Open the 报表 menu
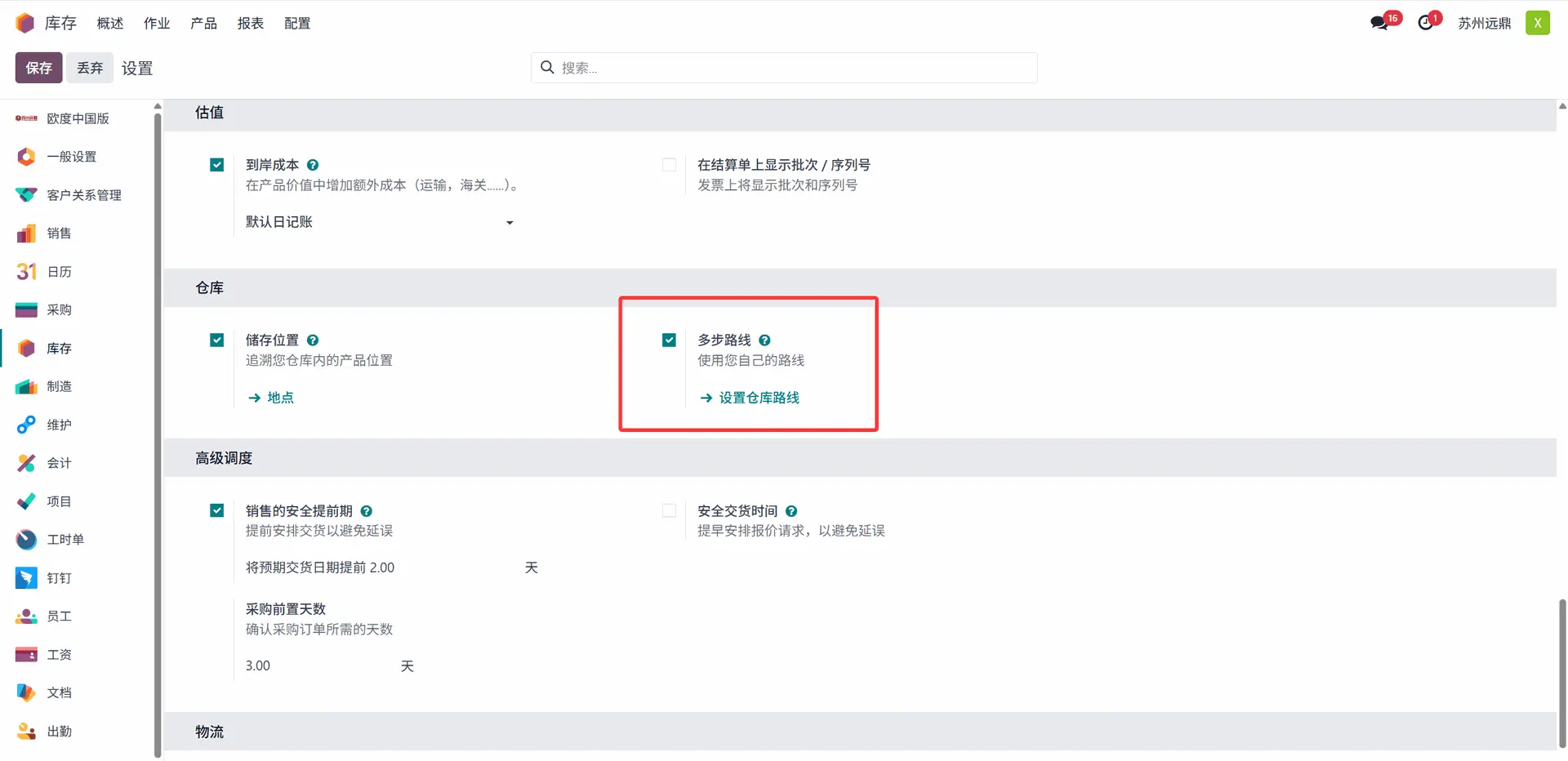The height and width of the screenshot is (761, 1568). pos(250,23)
